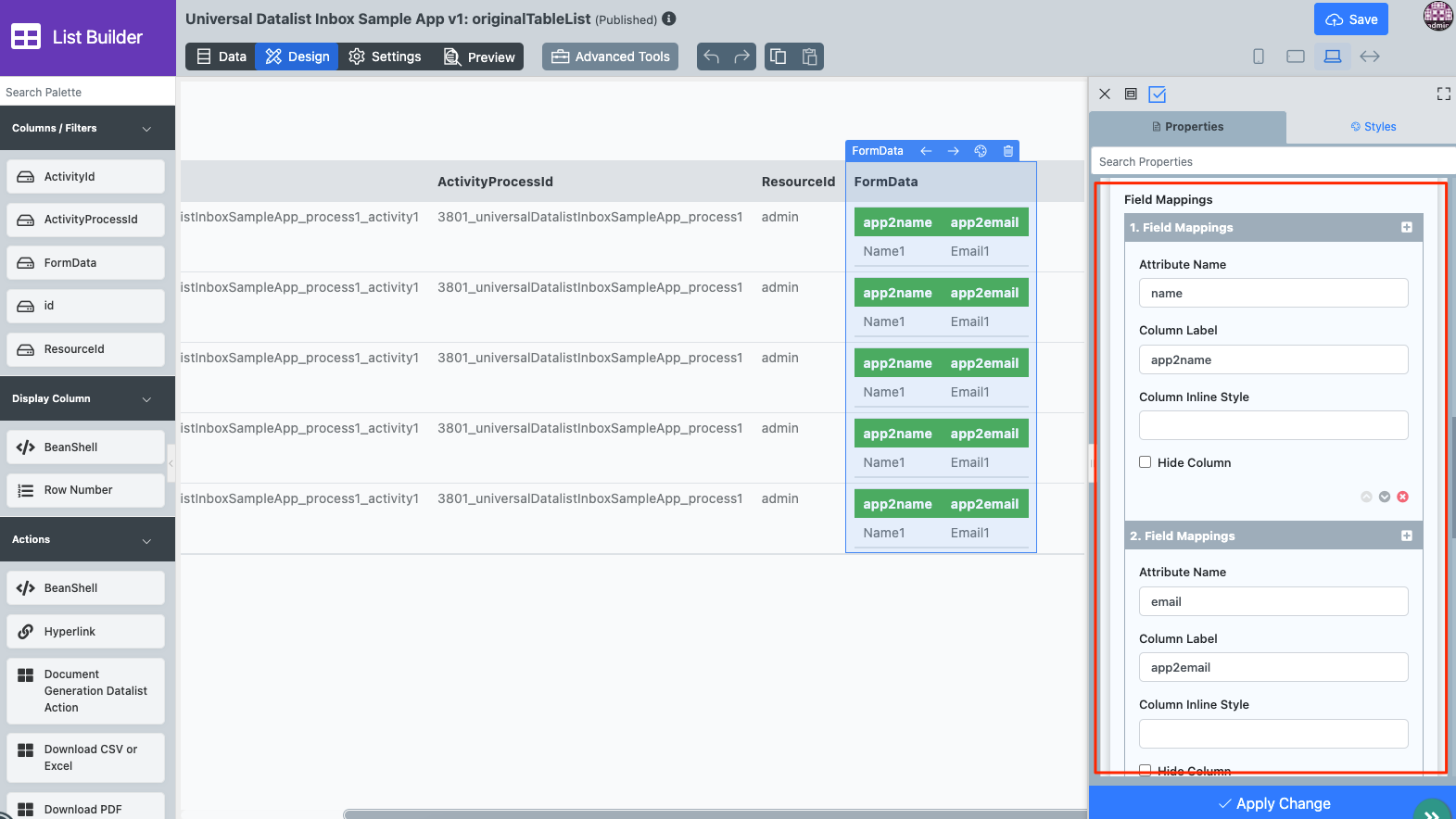Open the Settings tab in top toolbar
1456x819 pixels.
[x=385, y=57]
